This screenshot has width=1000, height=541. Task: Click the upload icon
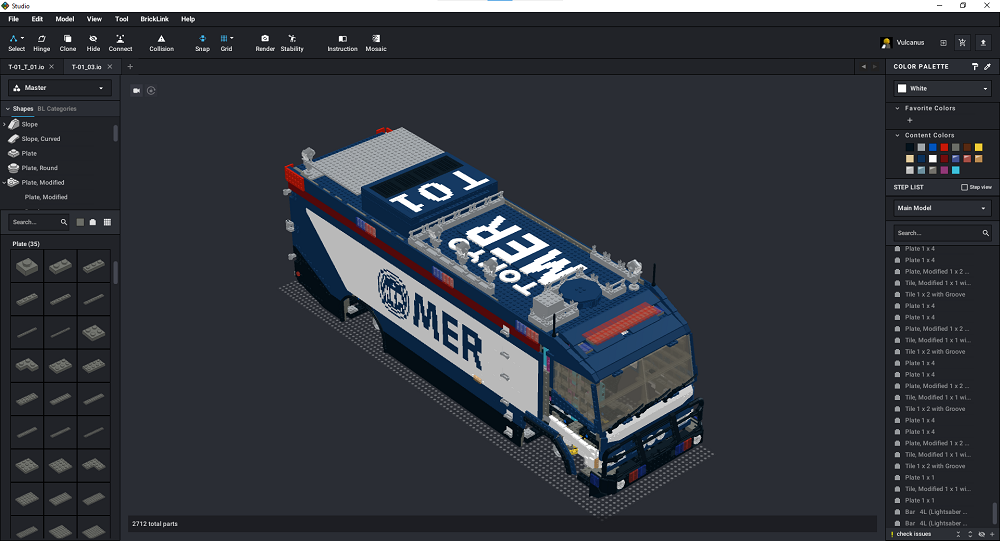pos(983,43)
